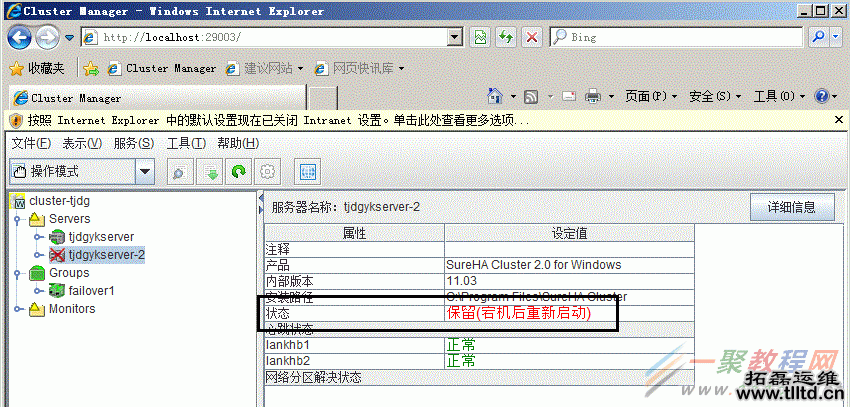This screenshot has width=850, height=407.
Task: Click the alert log search toolbar icon
Action: 179,172
